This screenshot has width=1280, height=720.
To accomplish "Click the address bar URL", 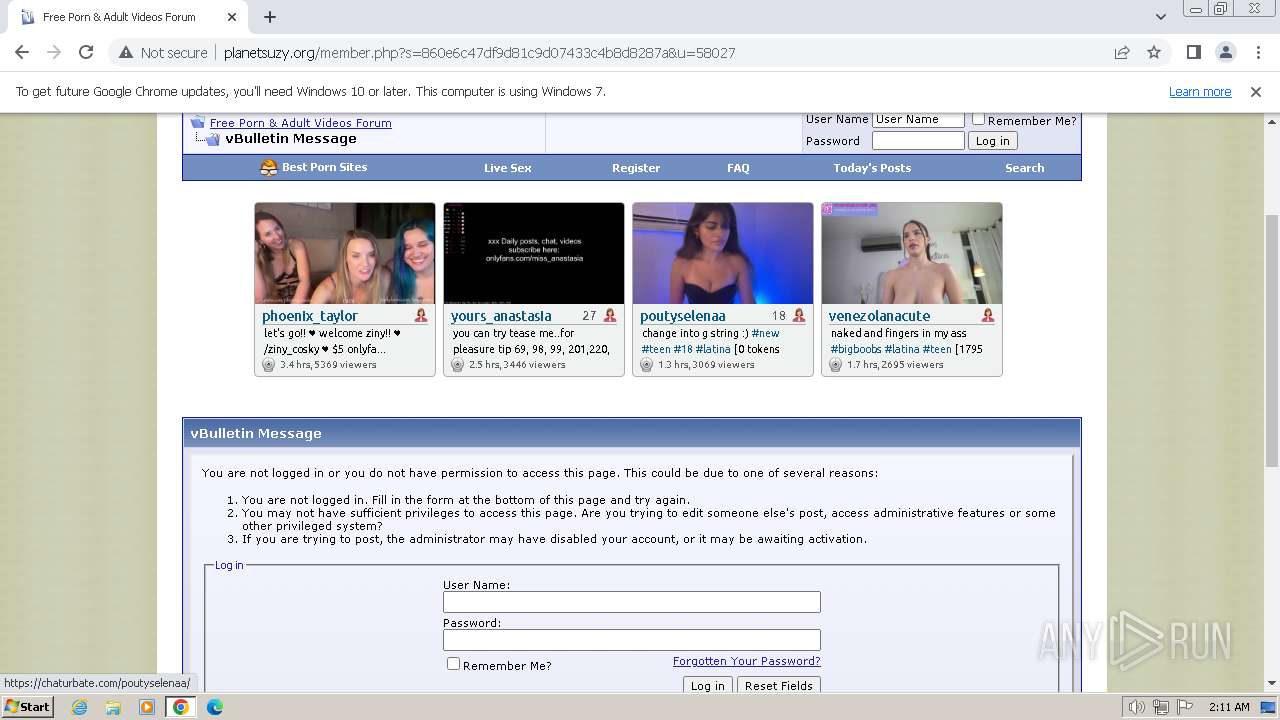I will pos(480,53).
